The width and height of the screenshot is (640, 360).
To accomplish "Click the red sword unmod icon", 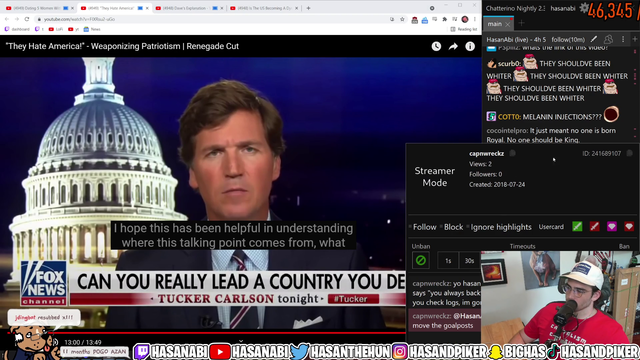I will [595, 227].
